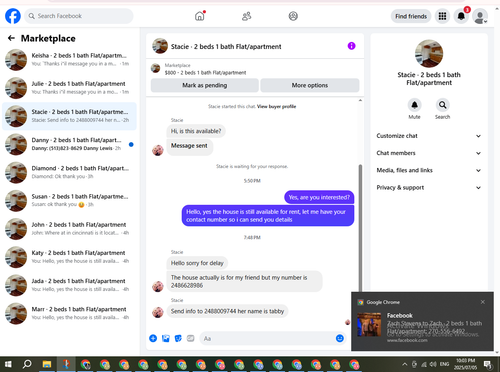Image resolution: width=500 pixels, height=372 pixels.
Task: Open Keisha's apartment conversation
Action: pos(69,60)
